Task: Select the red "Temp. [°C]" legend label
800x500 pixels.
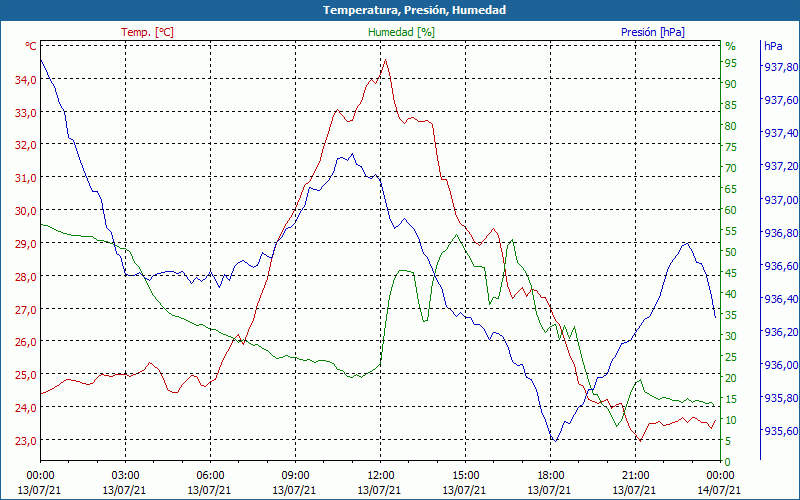Action: coord(147,32)
